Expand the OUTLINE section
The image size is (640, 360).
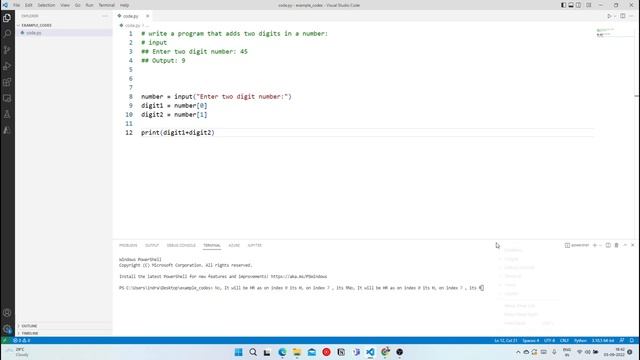(x=64, y=326)
